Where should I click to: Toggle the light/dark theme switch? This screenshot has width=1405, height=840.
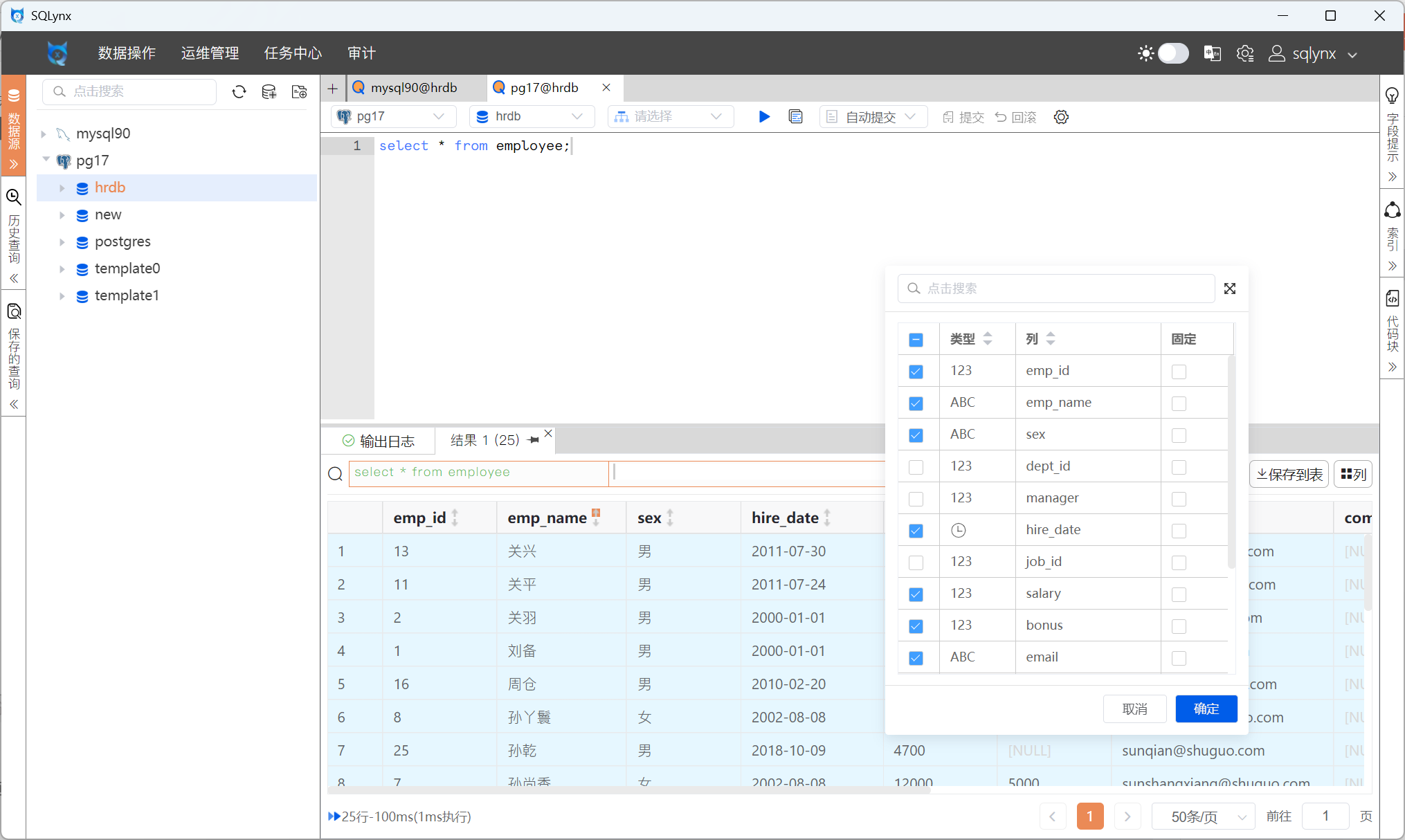[x=1172, y=53]
